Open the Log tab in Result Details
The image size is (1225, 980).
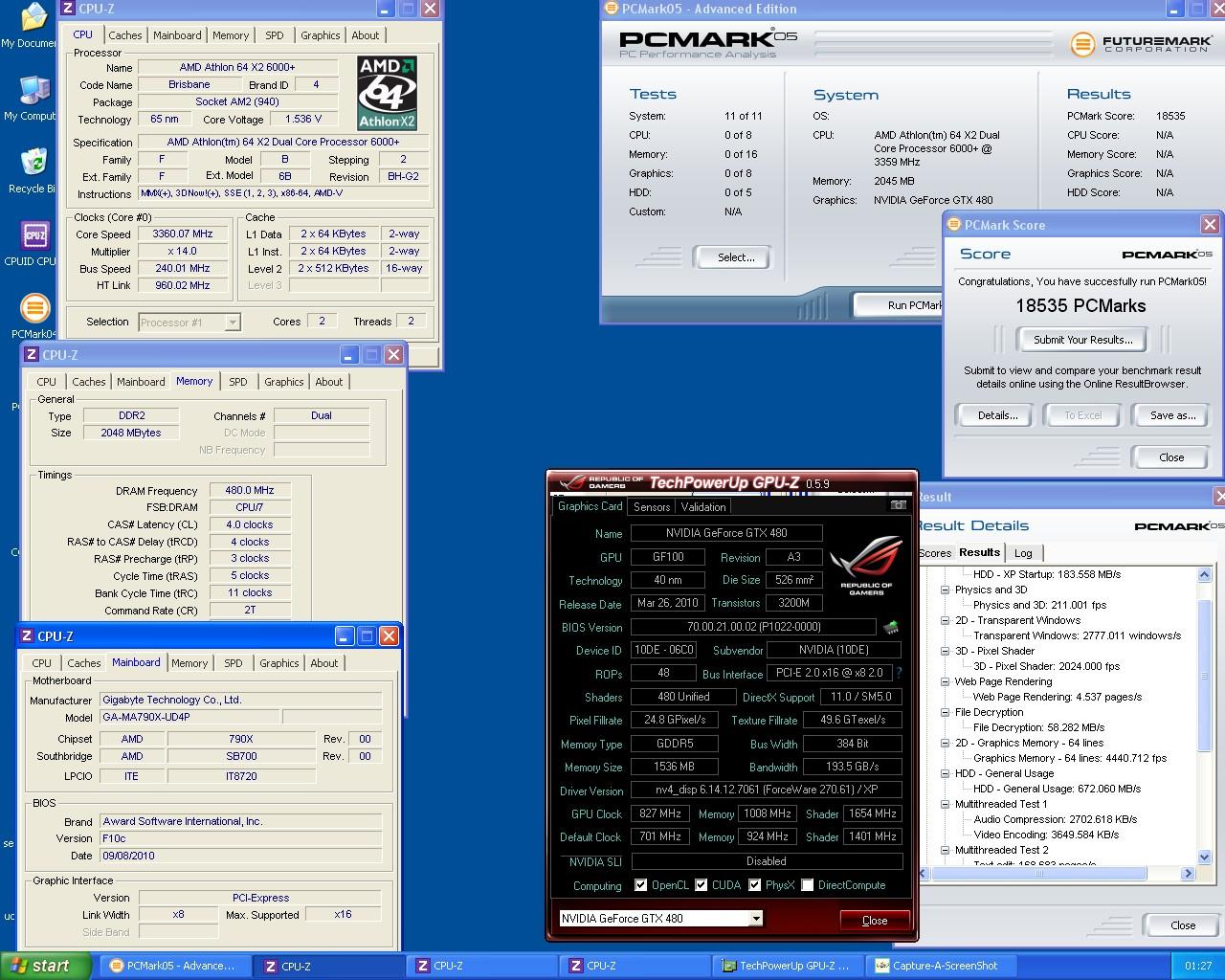[x=1023, y=553]
